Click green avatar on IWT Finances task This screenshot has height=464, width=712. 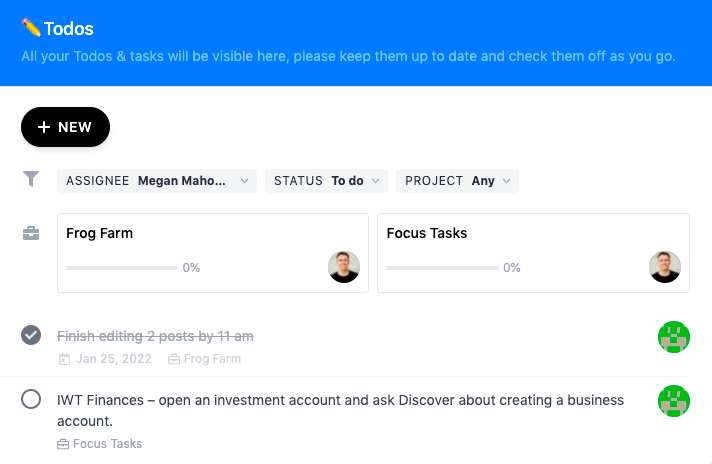[x=674, y=401]
